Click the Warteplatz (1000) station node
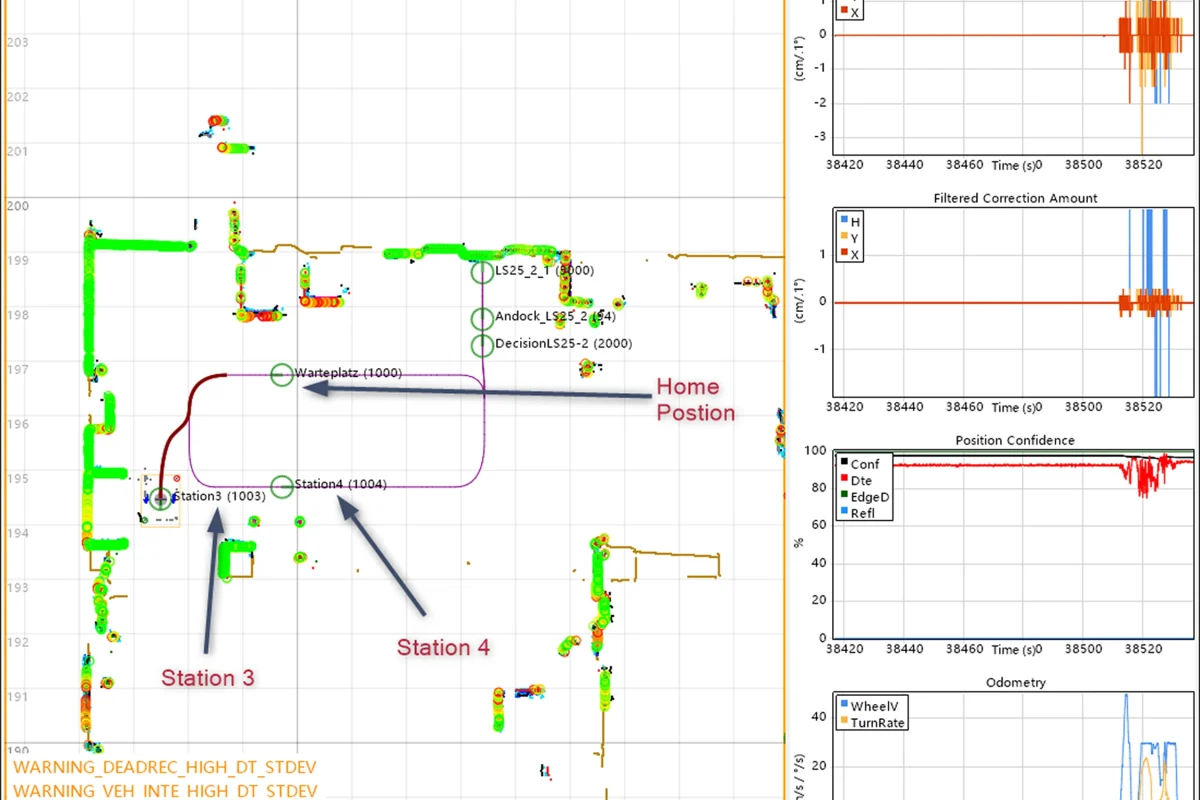The image size is (1200, 800). [282, 375]
